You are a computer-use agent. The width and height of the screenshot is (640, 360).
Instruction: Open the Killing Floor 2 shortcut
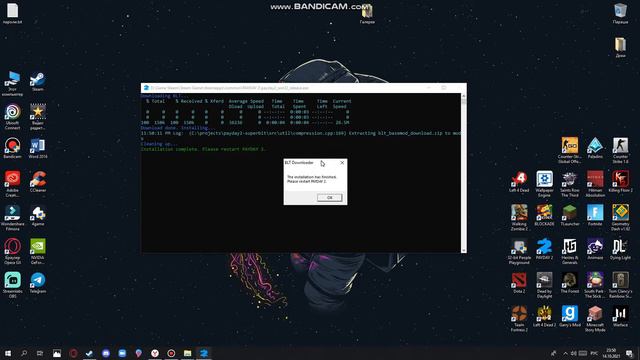point(620,182)
